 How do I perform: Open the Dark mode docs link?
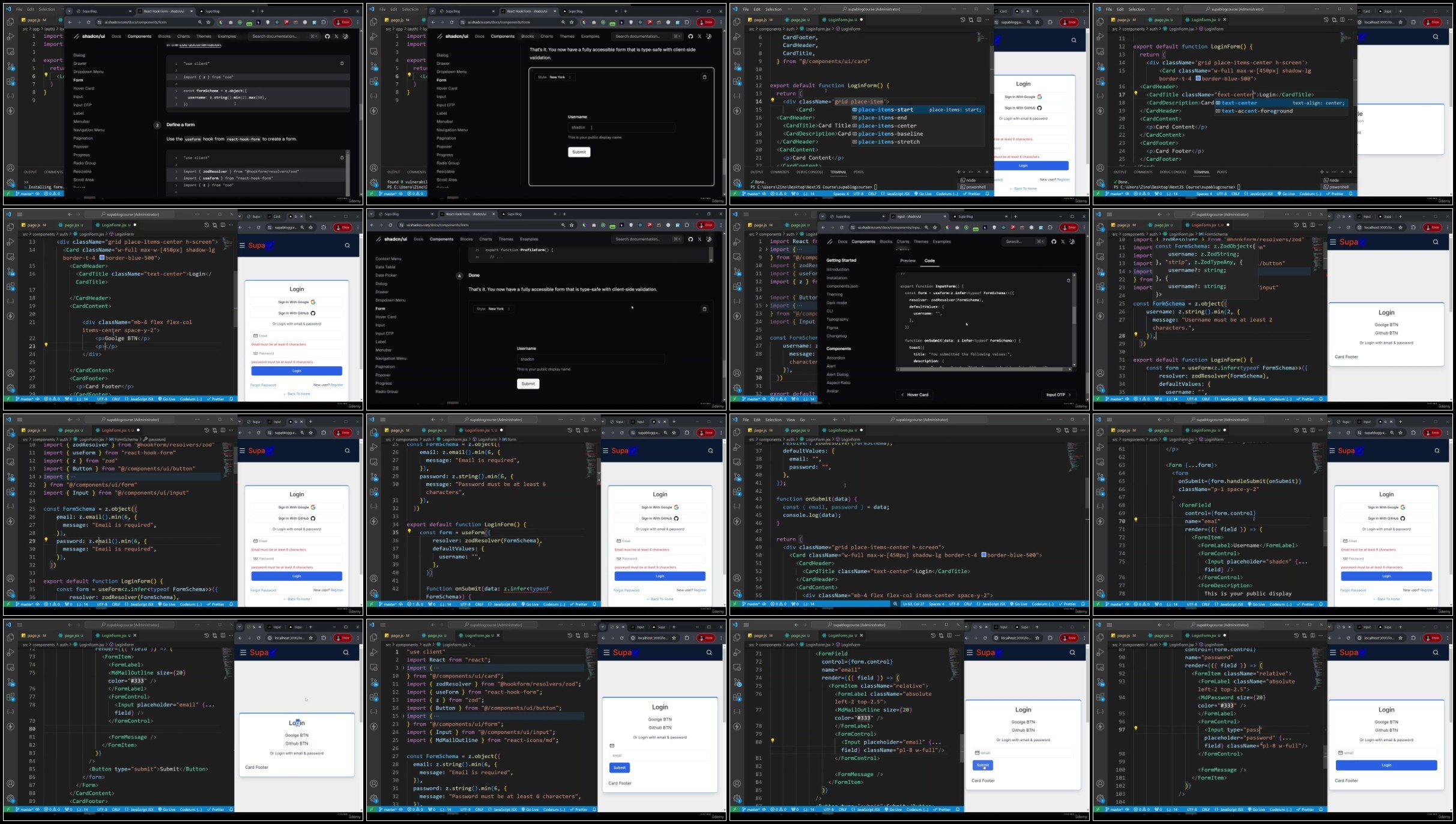pyautogui.click(x=836, y=302)
